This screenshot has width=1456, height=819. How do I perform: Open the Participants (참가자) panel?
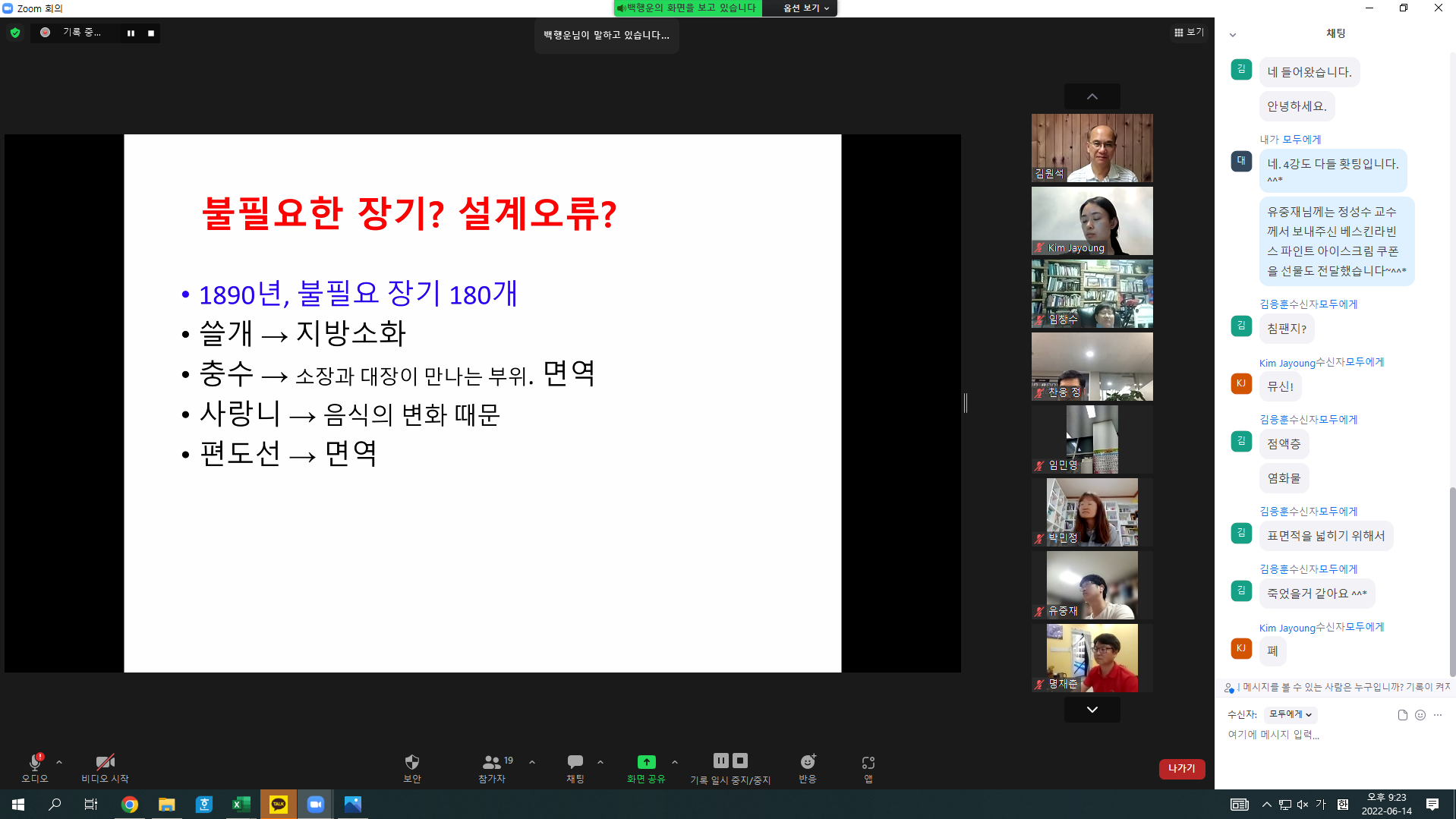pyautogui.click(x=492, y=762)
